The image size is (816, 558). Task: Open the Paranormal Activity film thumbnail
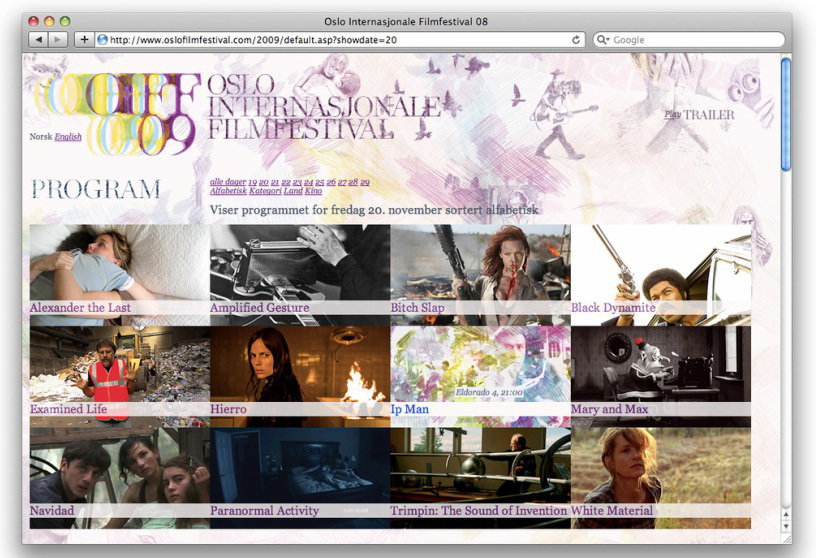pyautogui.click(x=300, y=478)
